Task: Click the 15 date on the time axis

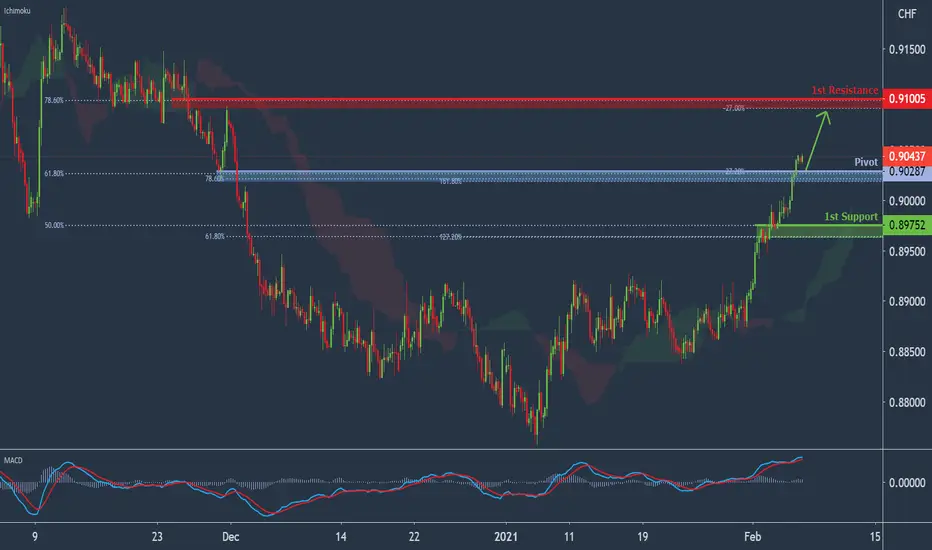Action: (875, 537)
